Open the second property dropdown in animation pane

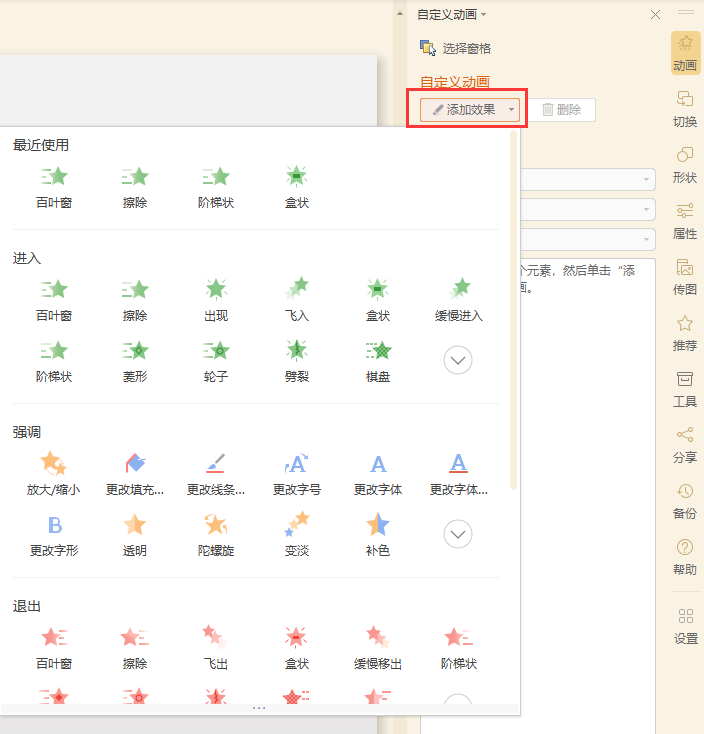[588, 209]
